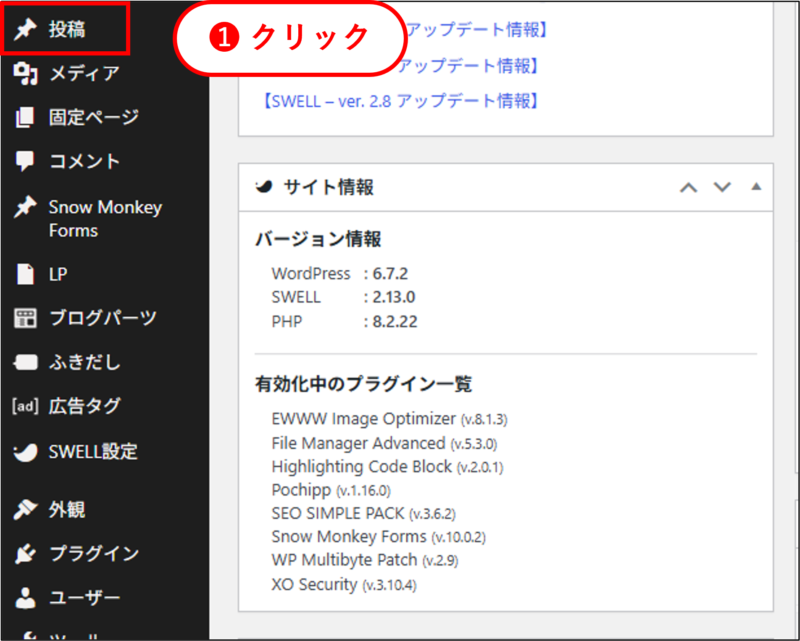This screenshot has width=800, height=641.
Task: Move サイト情報 panel up with arrow
Action: click(688, 187)
